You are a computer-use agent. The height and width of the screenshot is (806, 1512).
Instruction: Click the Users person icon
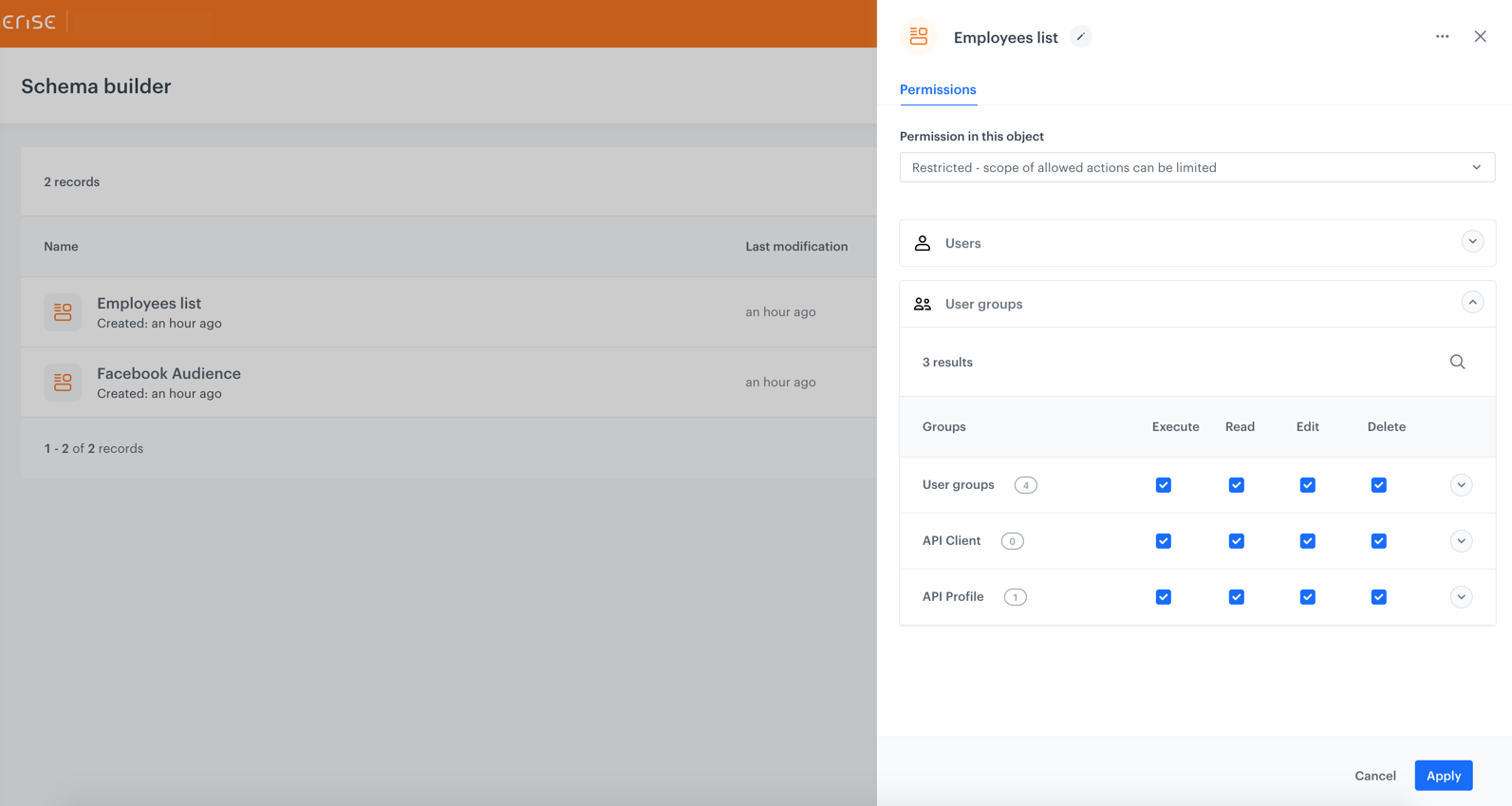pyautogui.click(x=922, y=243)
